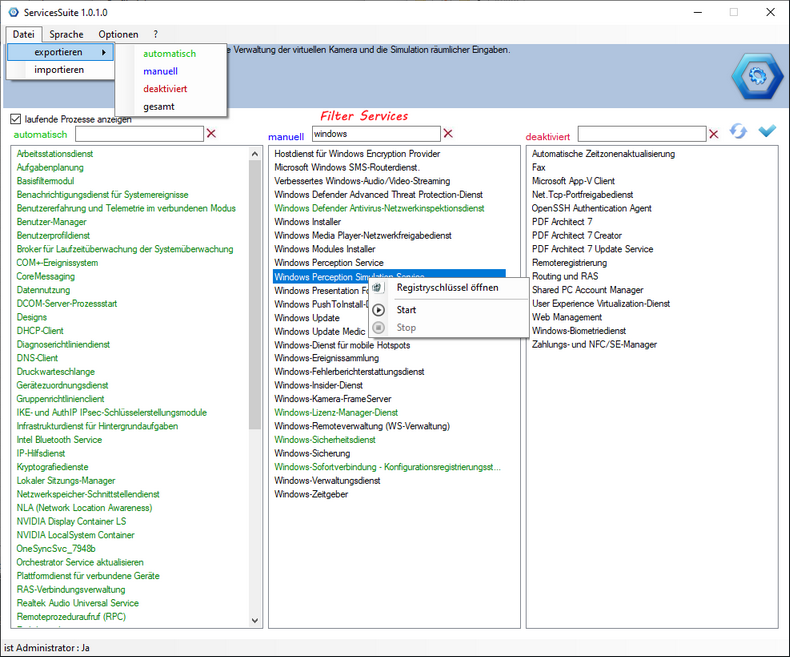Select 'Windows-Insider-Dienst' entry
This screenshot has width=790, height=657.
pos(318,385)
